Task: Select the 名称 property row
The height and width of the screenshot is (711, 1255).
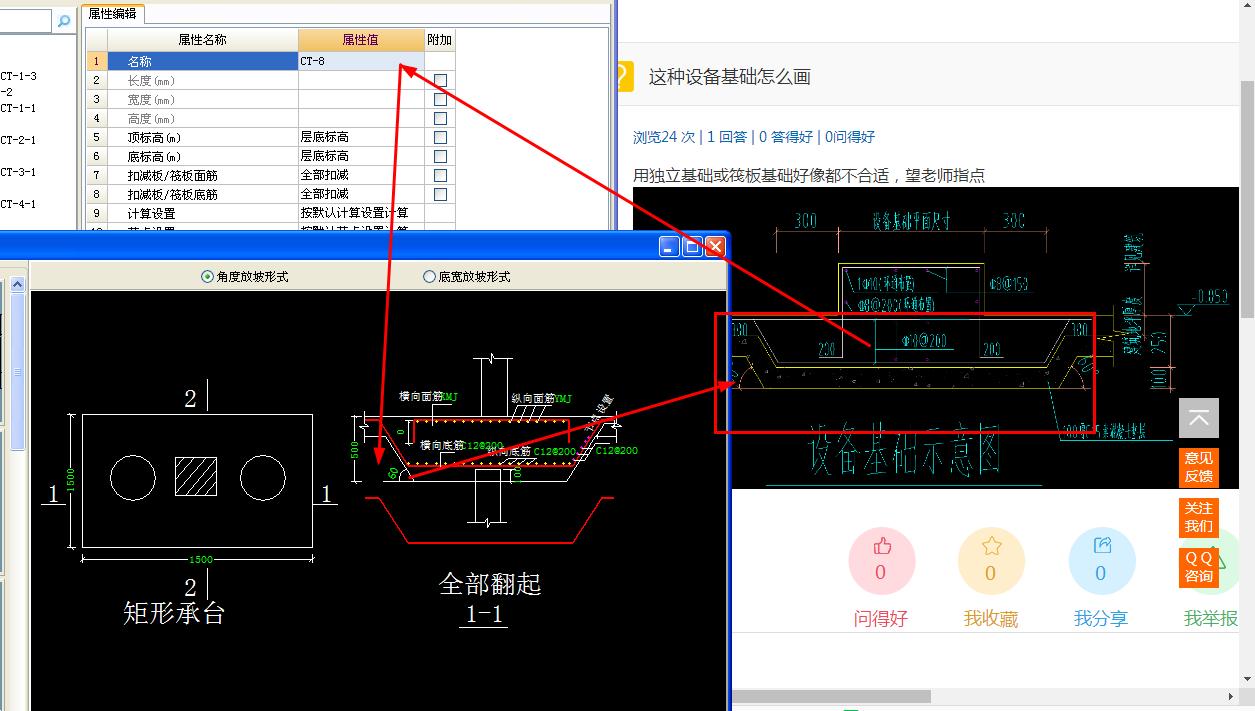Action: pyautogui.click(x=203, y=61)
